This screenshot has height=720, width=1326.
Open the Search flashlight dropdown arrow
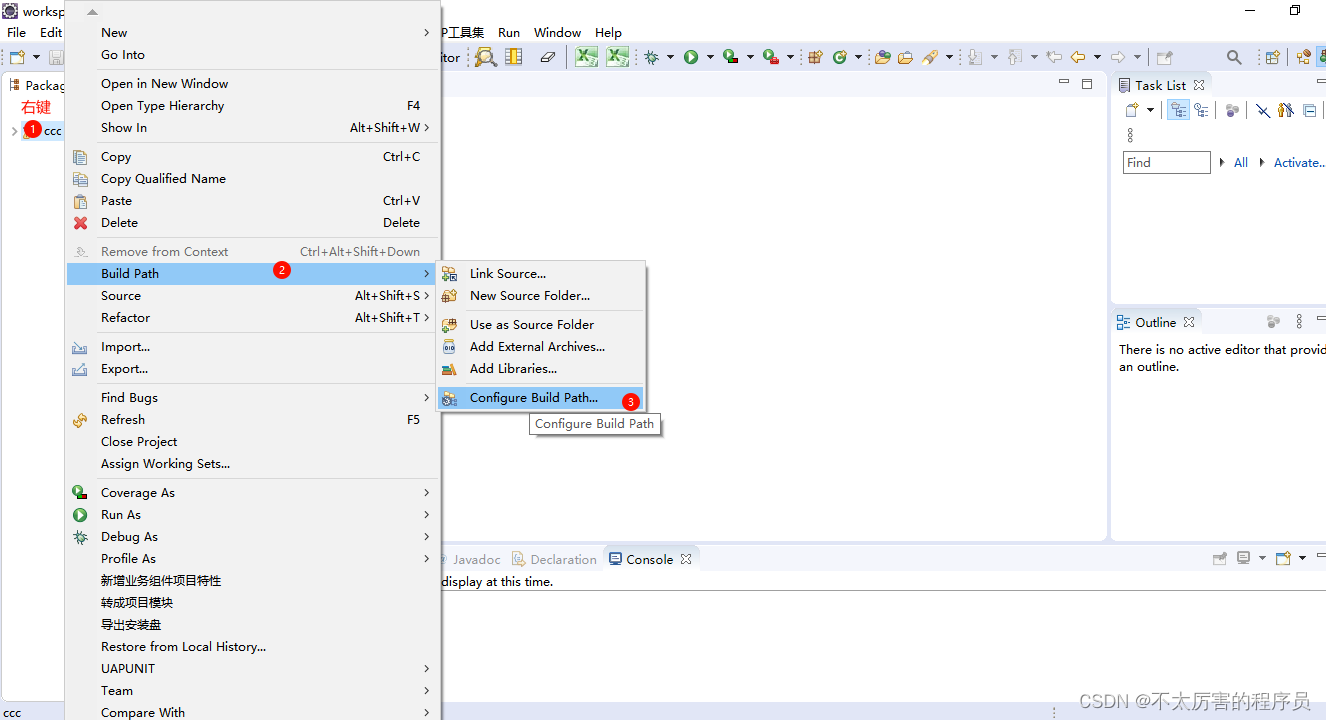pos(949,57)
